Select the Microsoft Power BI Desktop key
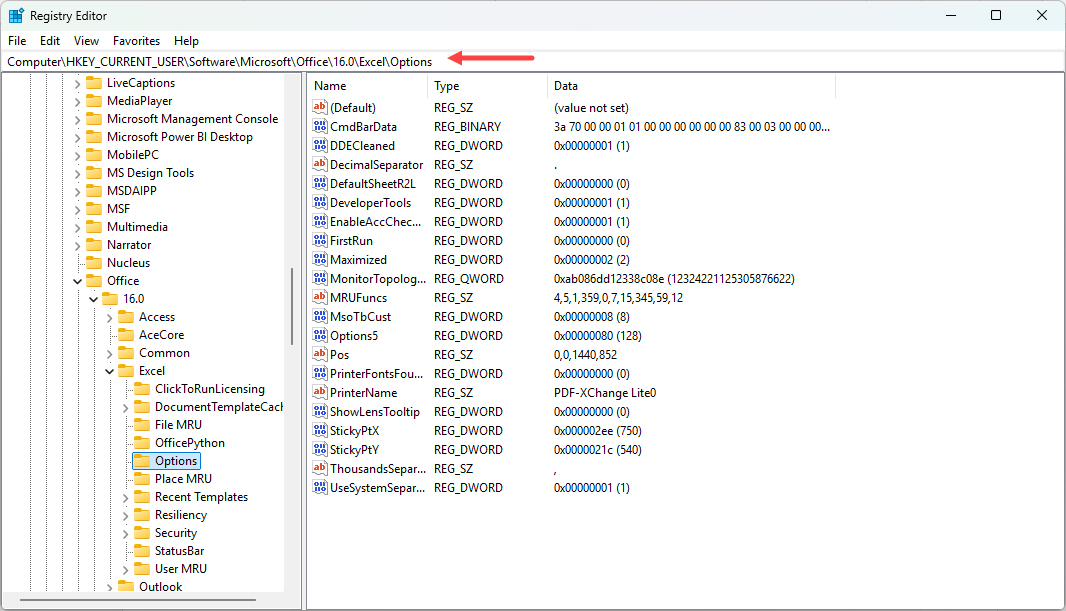The width and height of the screenshot is (1066, 611). (x=179, y=137)
